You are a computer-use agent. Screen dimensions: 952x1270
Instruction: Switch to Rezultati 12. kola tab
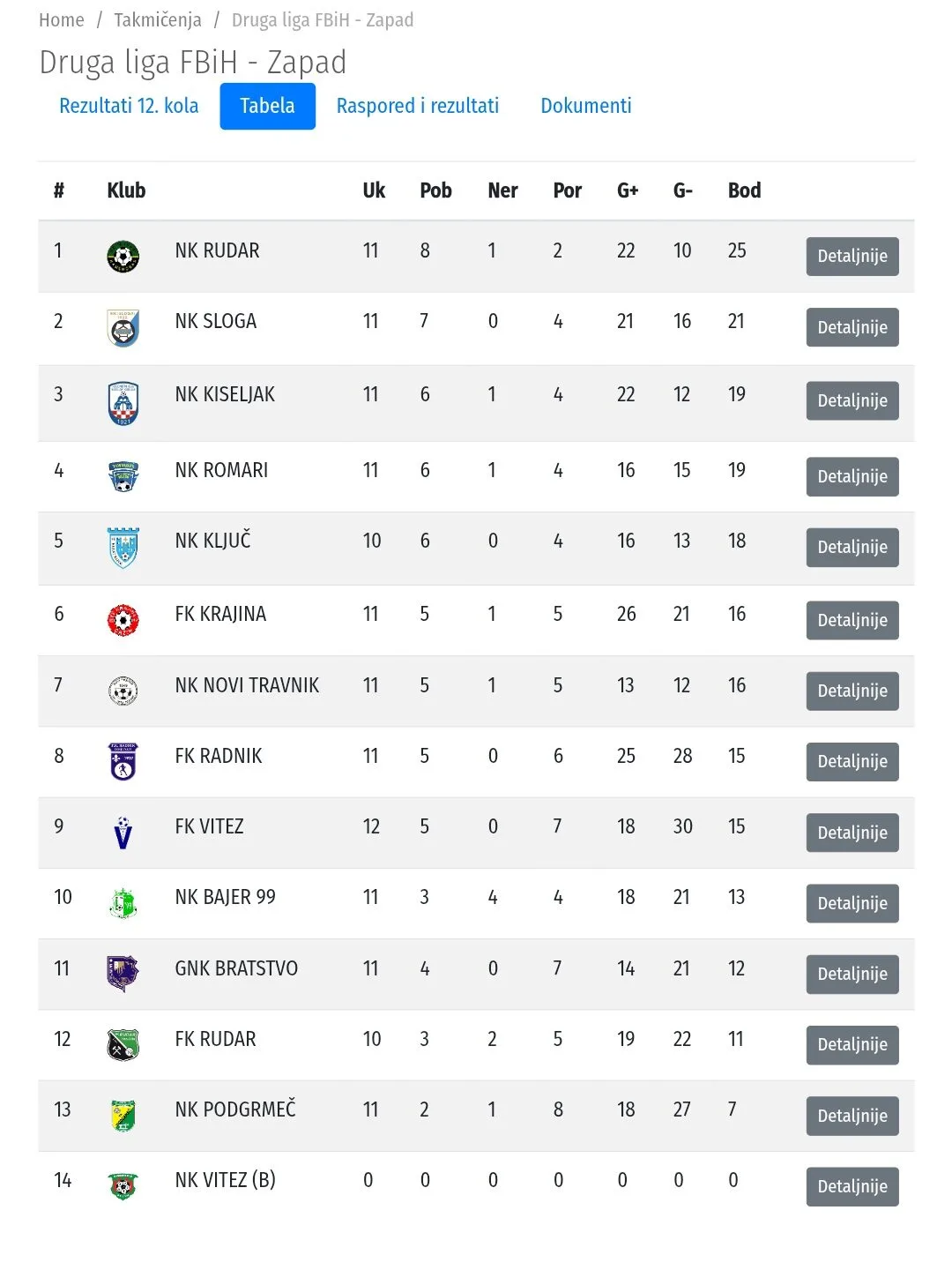[129, 106]
